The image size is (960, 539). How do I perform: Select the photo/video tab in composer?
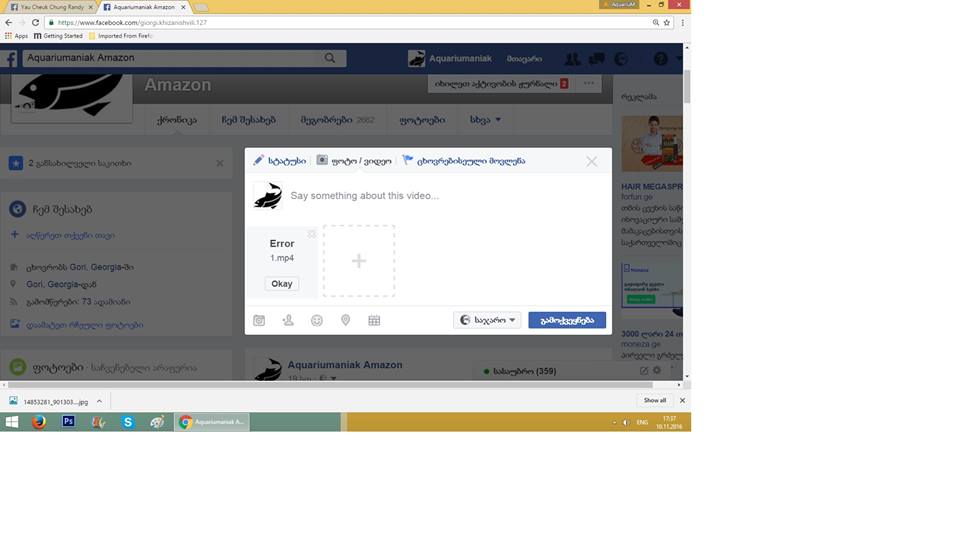354,161
